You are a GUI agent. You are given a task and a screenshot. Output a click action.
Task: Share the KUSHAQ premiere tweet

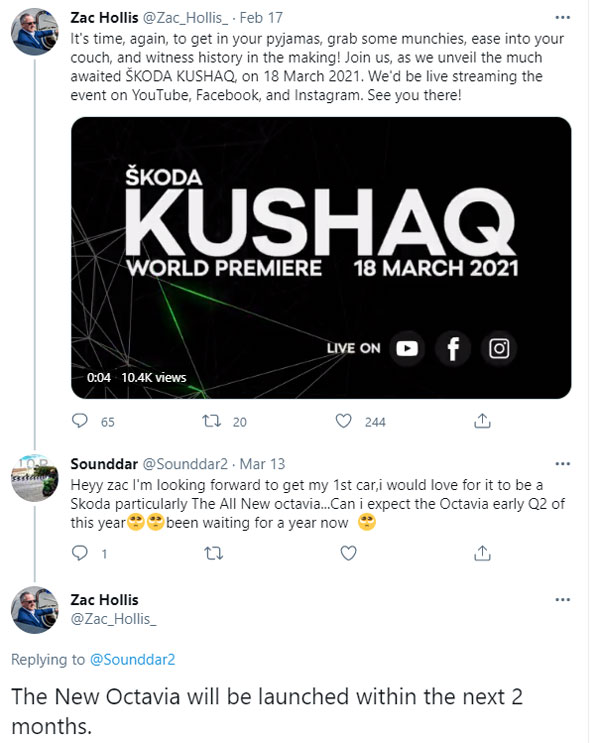(x=481, y=422)
